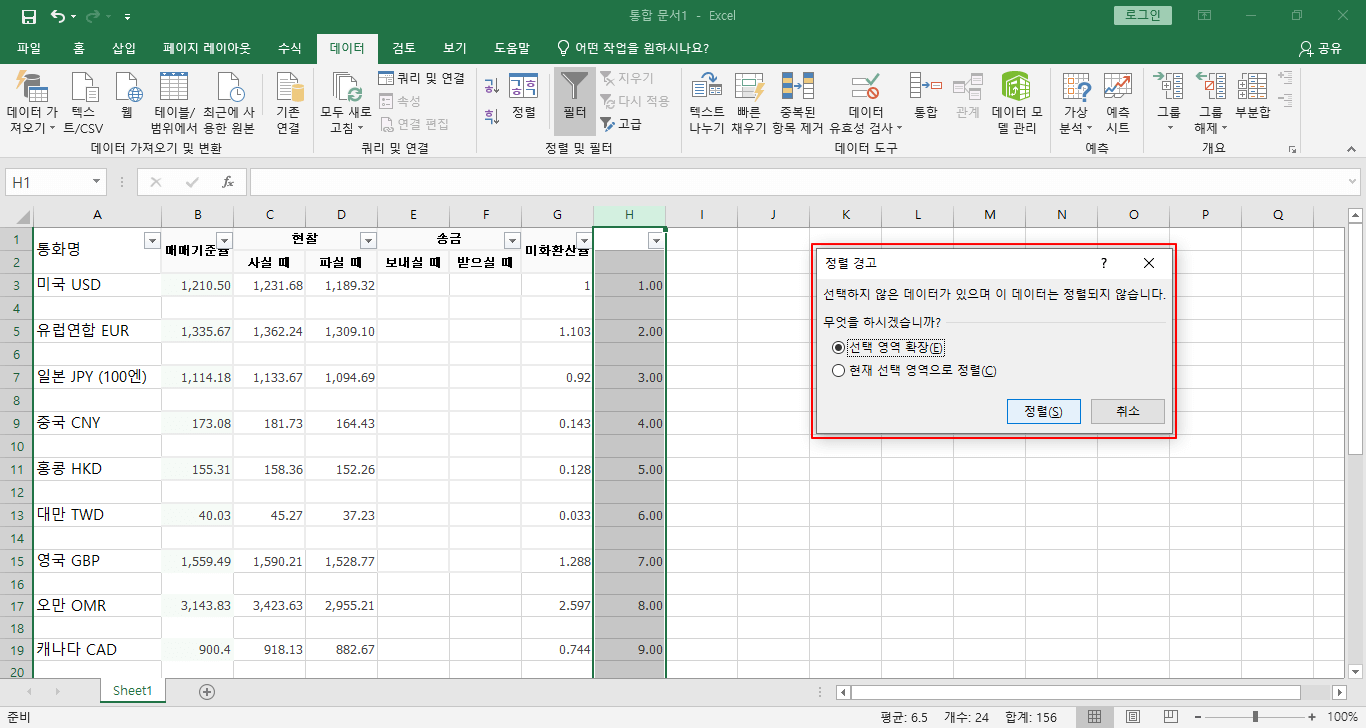Open existing connections (기존 연결)
The image size is (1366, 728).
coord(288,103)
